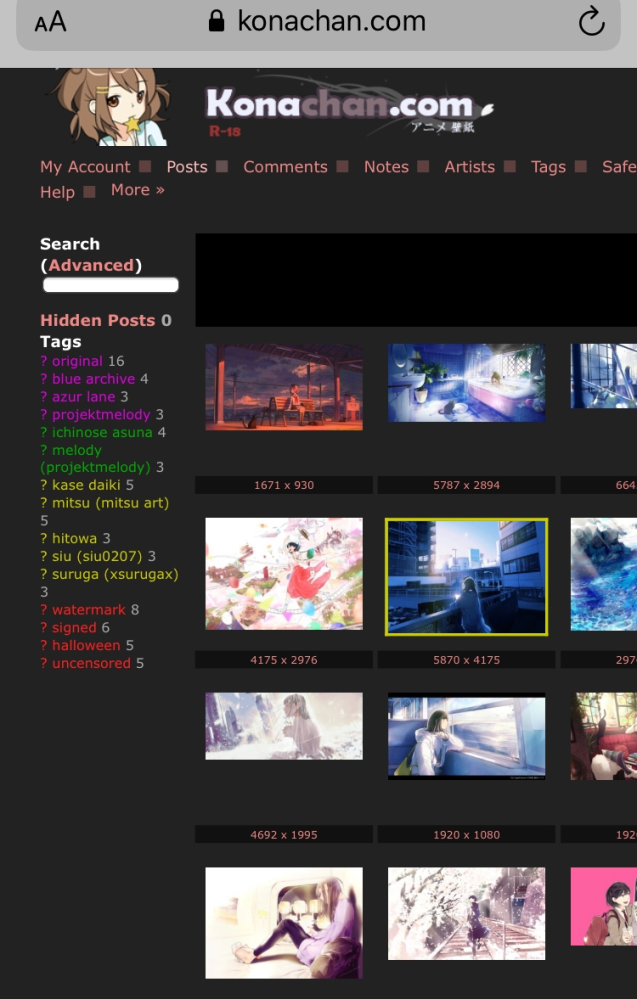637x999 pixels.
Task: Click the question mark beside original tag
Action: [44, 362]
